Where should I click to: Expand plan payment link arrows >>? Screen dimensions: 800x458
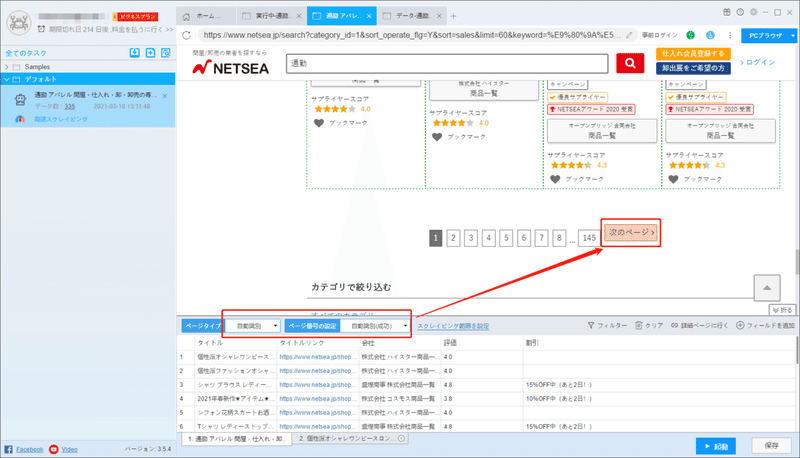169,30
